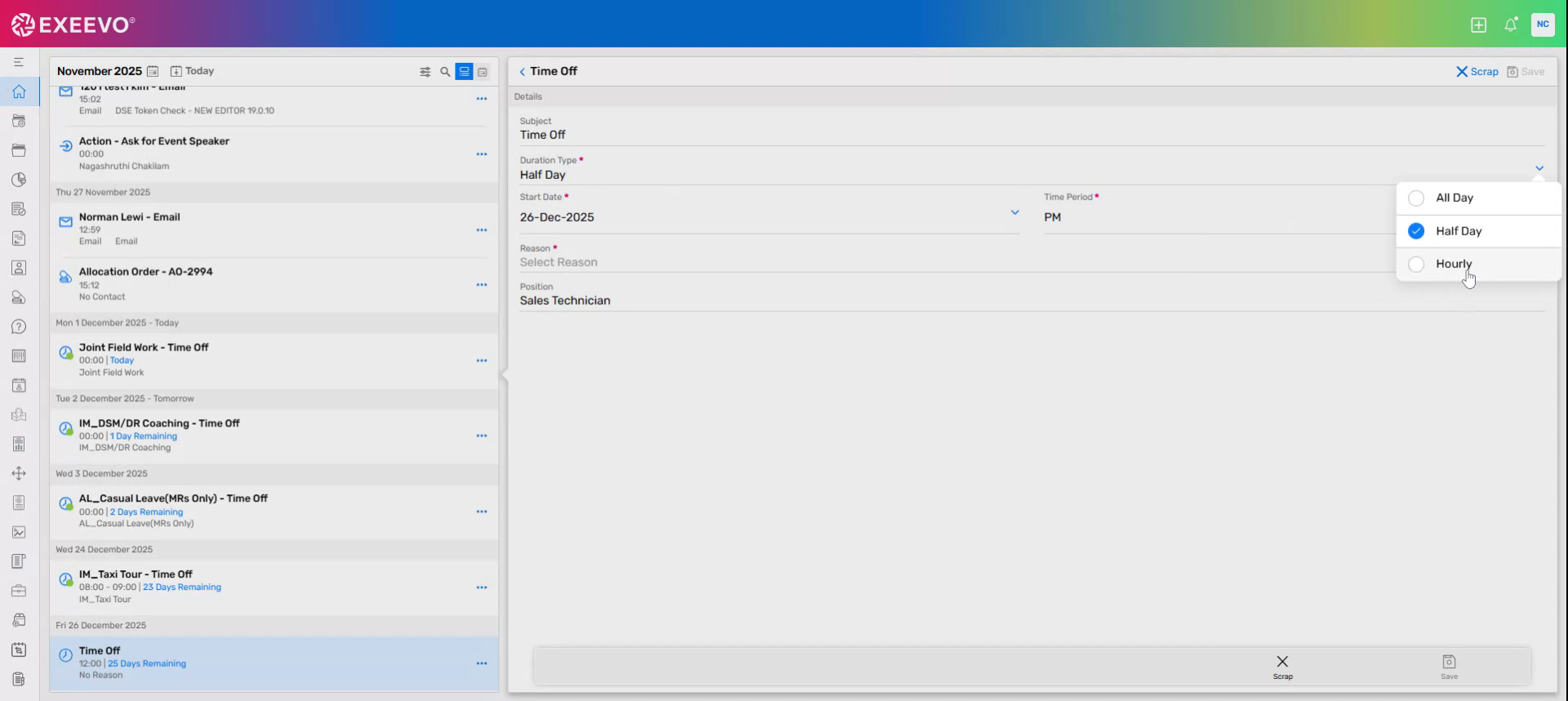Open the Time Period PM field
The height and width of the screenshot is (701, 1568).
1219,217
